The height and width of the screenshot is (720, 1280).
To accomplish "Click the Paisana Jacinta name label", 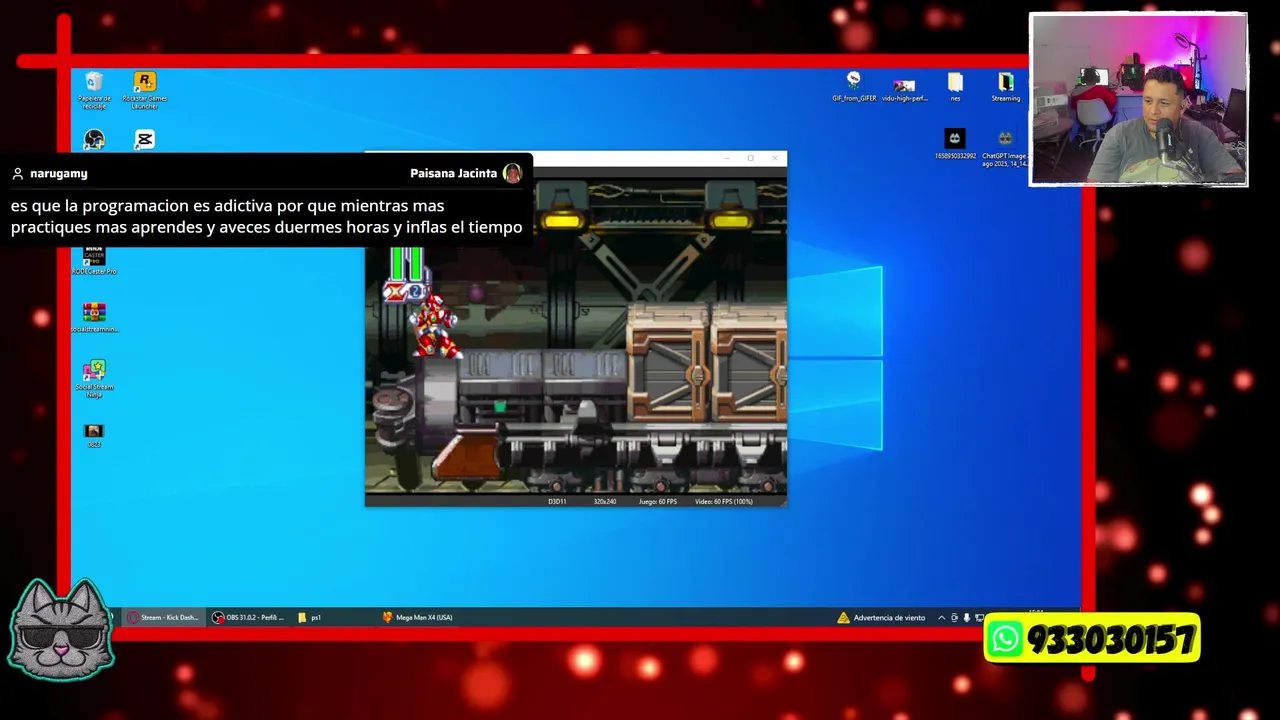I will click(x=453, y=173).
